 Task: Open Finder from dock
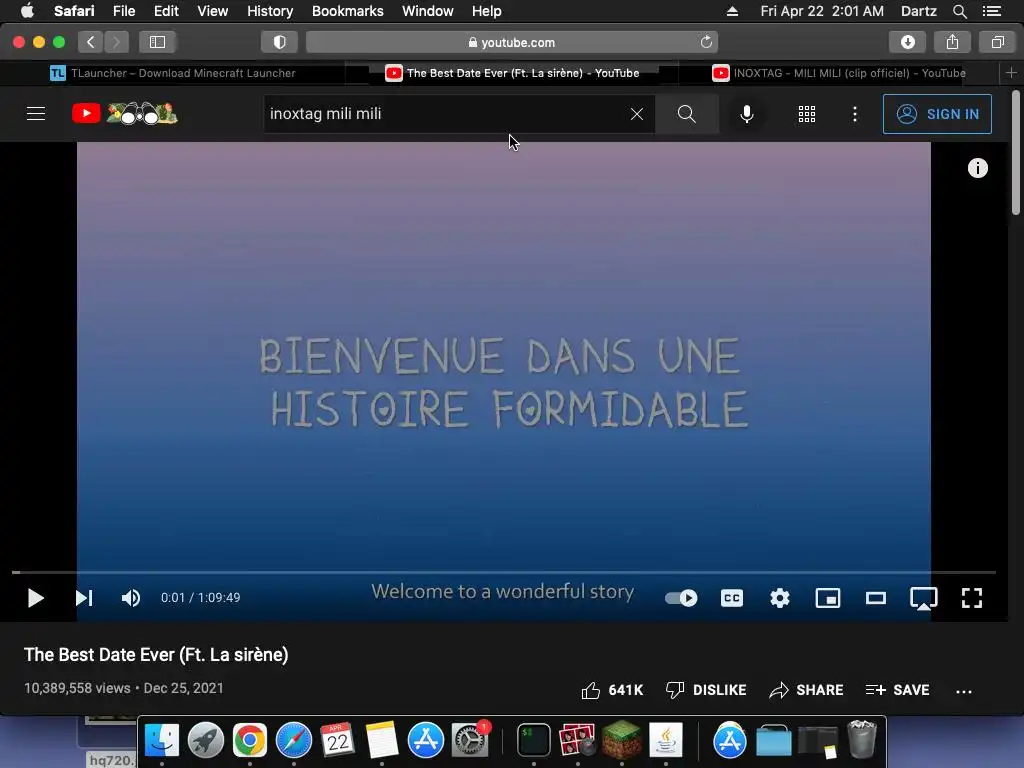coord(161,740)
